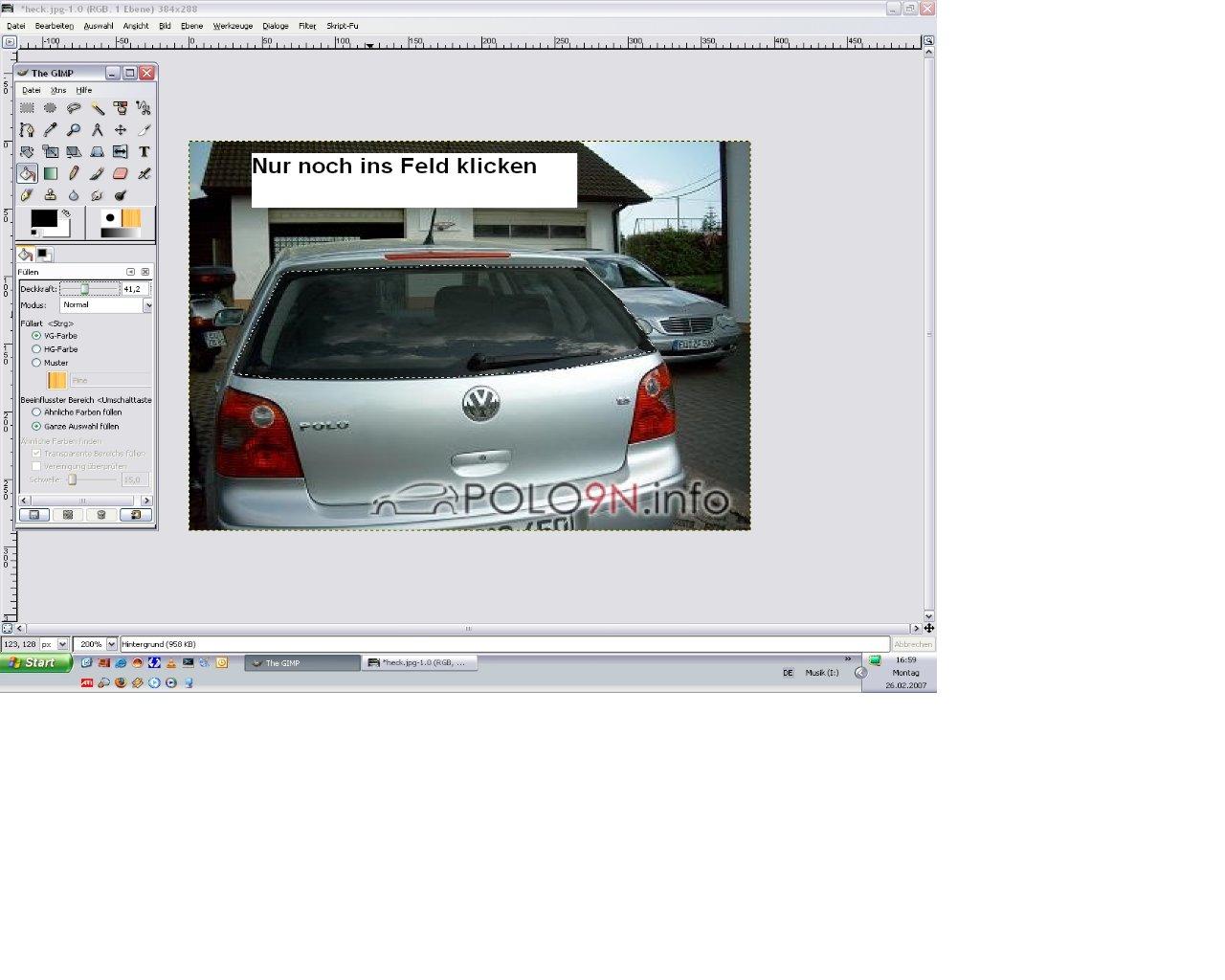Open the px unit dropdown
Screen dimensions: 1225x980
pos(62,644)
